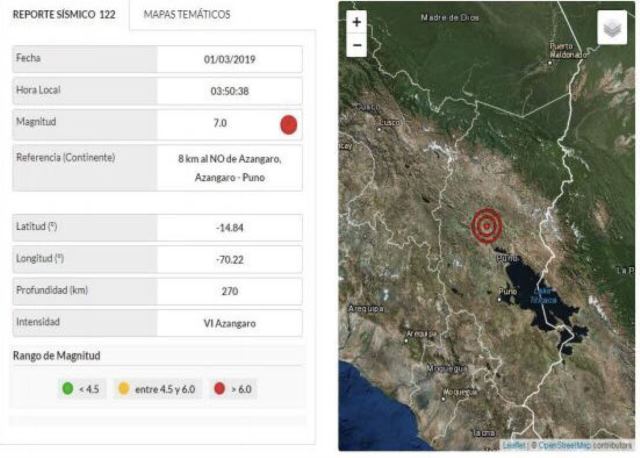Open the Mapas Temáticos tab
The height and width of the screenshot is (458, 640).
[x=187, y=15]
